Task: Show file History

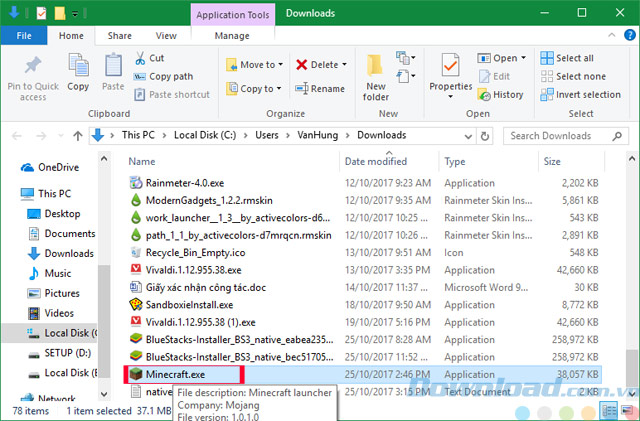Action: (500, 95)
